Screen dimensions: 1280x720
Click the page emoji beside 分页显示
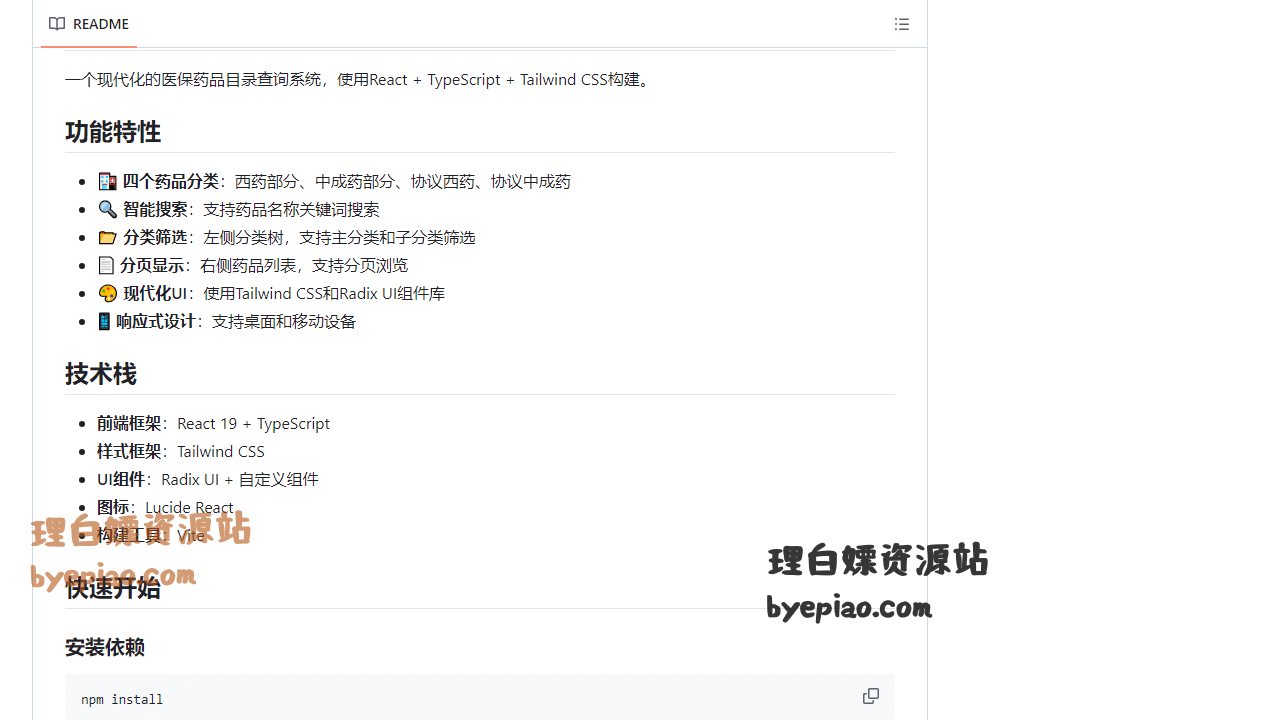tap(106, 265)
